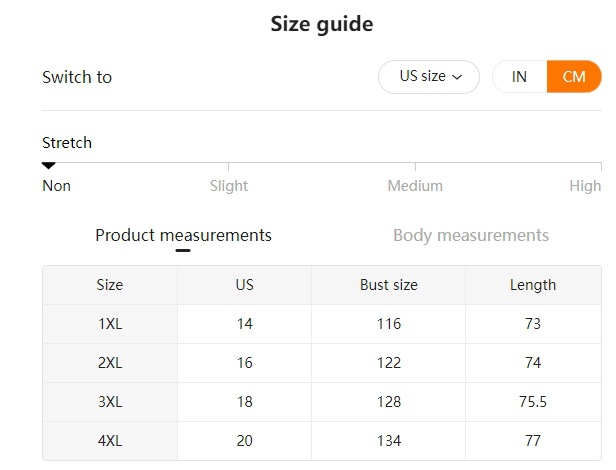Select the 3XL size cell

pos(110,402)
